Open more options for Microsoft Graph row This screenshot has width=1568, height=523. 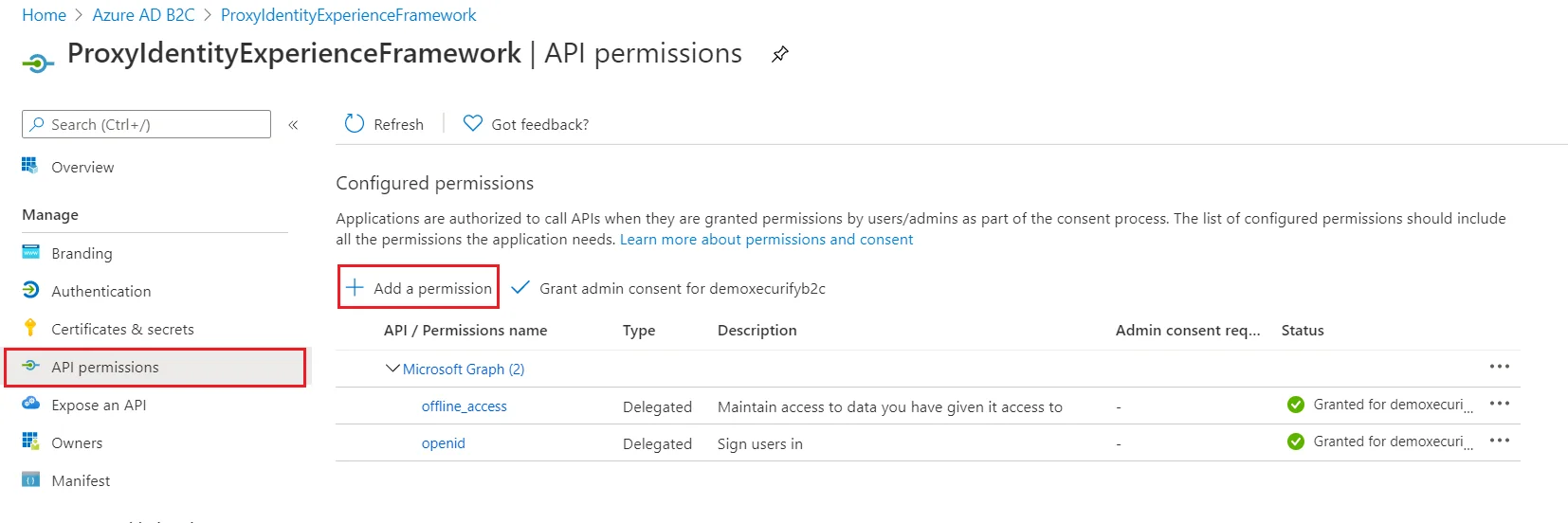(x=1499, y=367)
